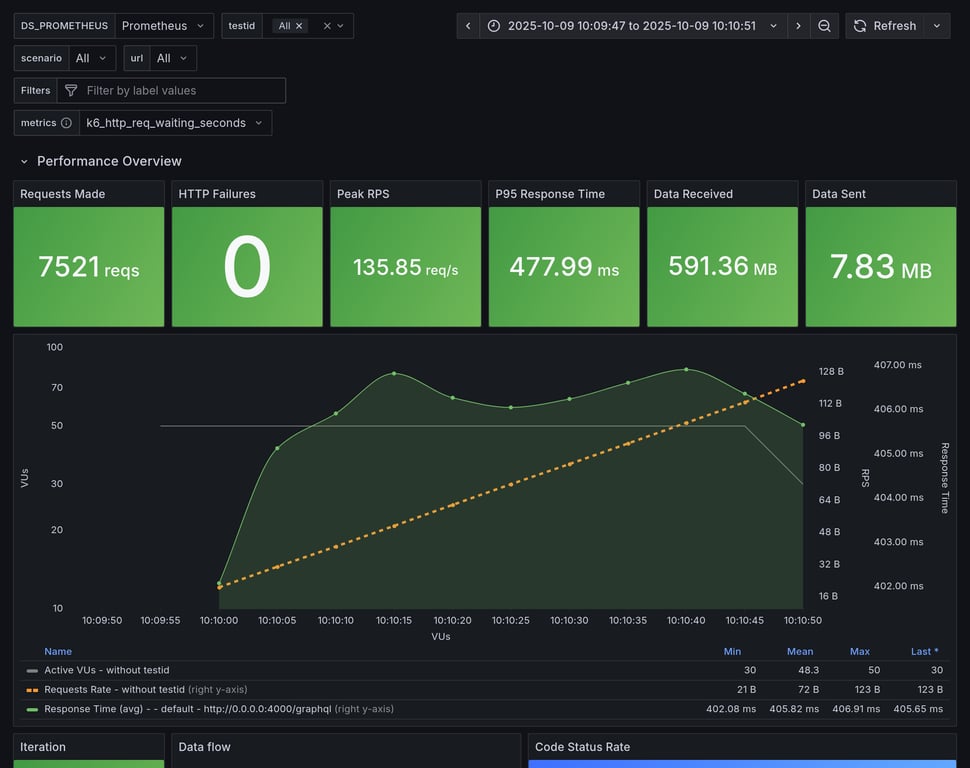This screenshot has height=768, width=970.
Task: Remove the 'All' testid tag
Action: (299, 26)
